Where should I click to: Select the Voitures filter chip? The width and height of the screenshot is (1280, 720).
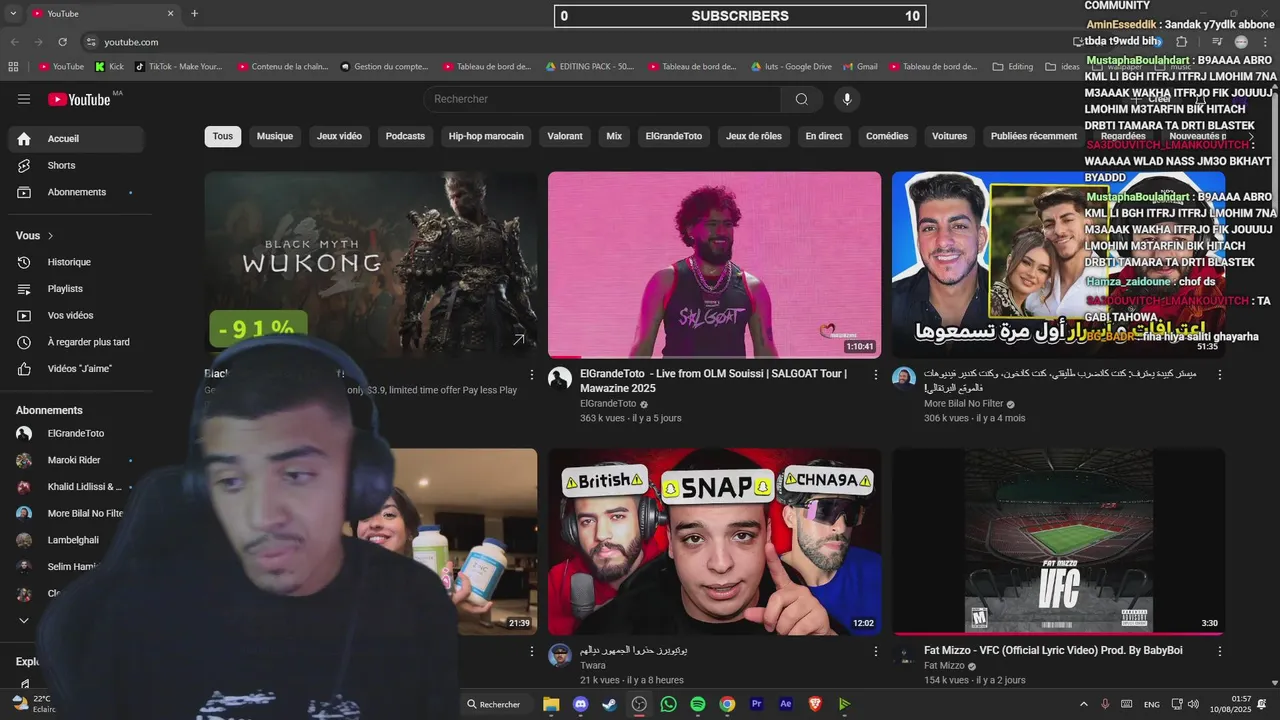tap(950, 136)
